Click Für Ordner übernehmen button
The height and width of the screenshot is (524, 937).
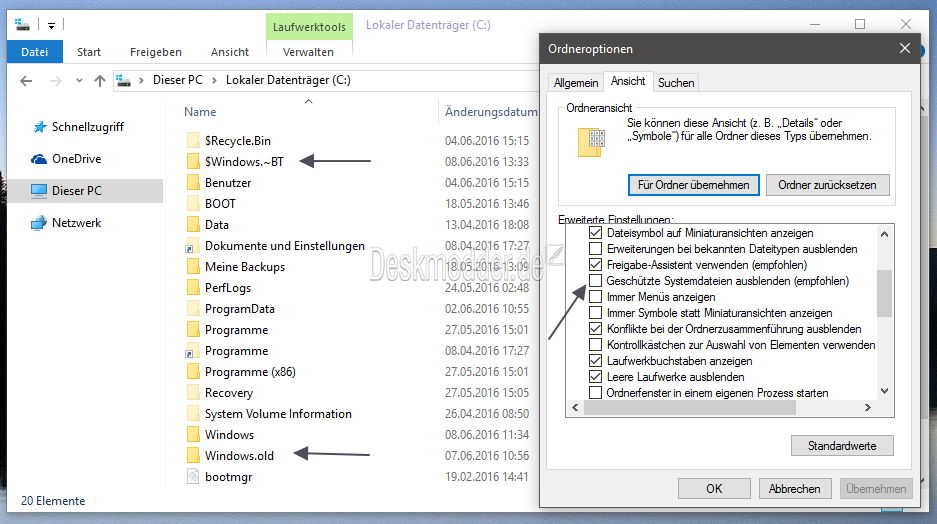[693, 185]
